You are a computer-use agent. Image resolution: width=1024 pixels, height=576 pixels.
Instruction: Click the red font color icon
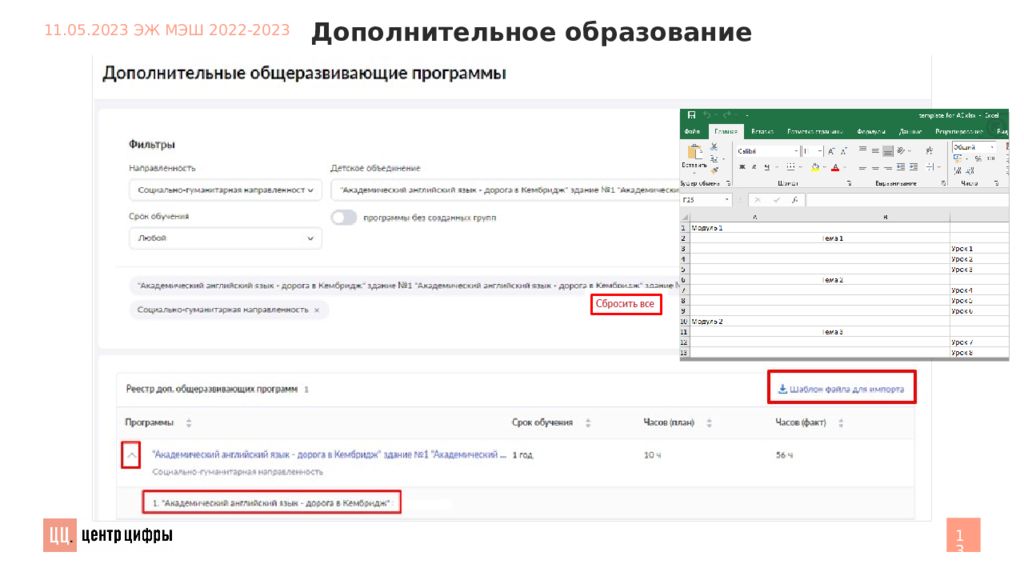[x=834, y=167]
